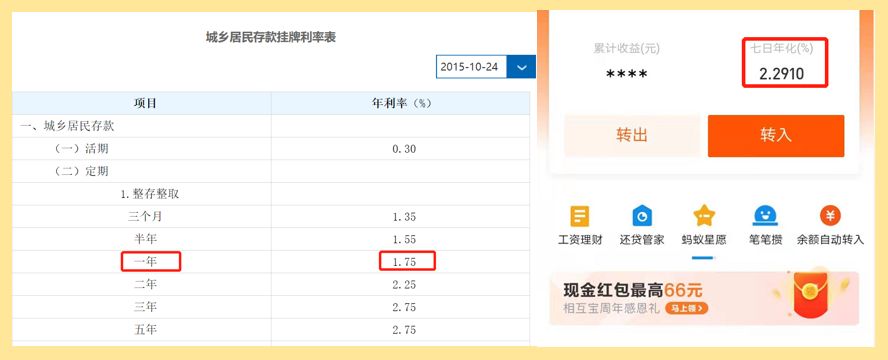
Task: Click the 累计收益(元) label
Action: [x=626, y=49]
